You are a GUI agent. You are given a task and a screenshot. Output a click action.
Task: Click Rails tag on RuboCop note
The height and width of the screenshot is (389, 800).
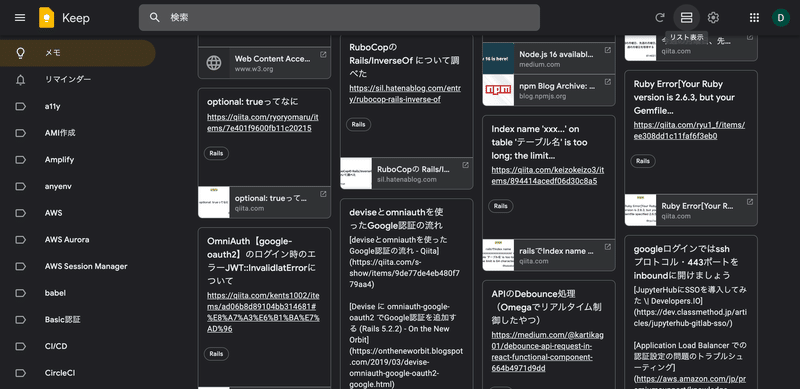click(359, 125)
